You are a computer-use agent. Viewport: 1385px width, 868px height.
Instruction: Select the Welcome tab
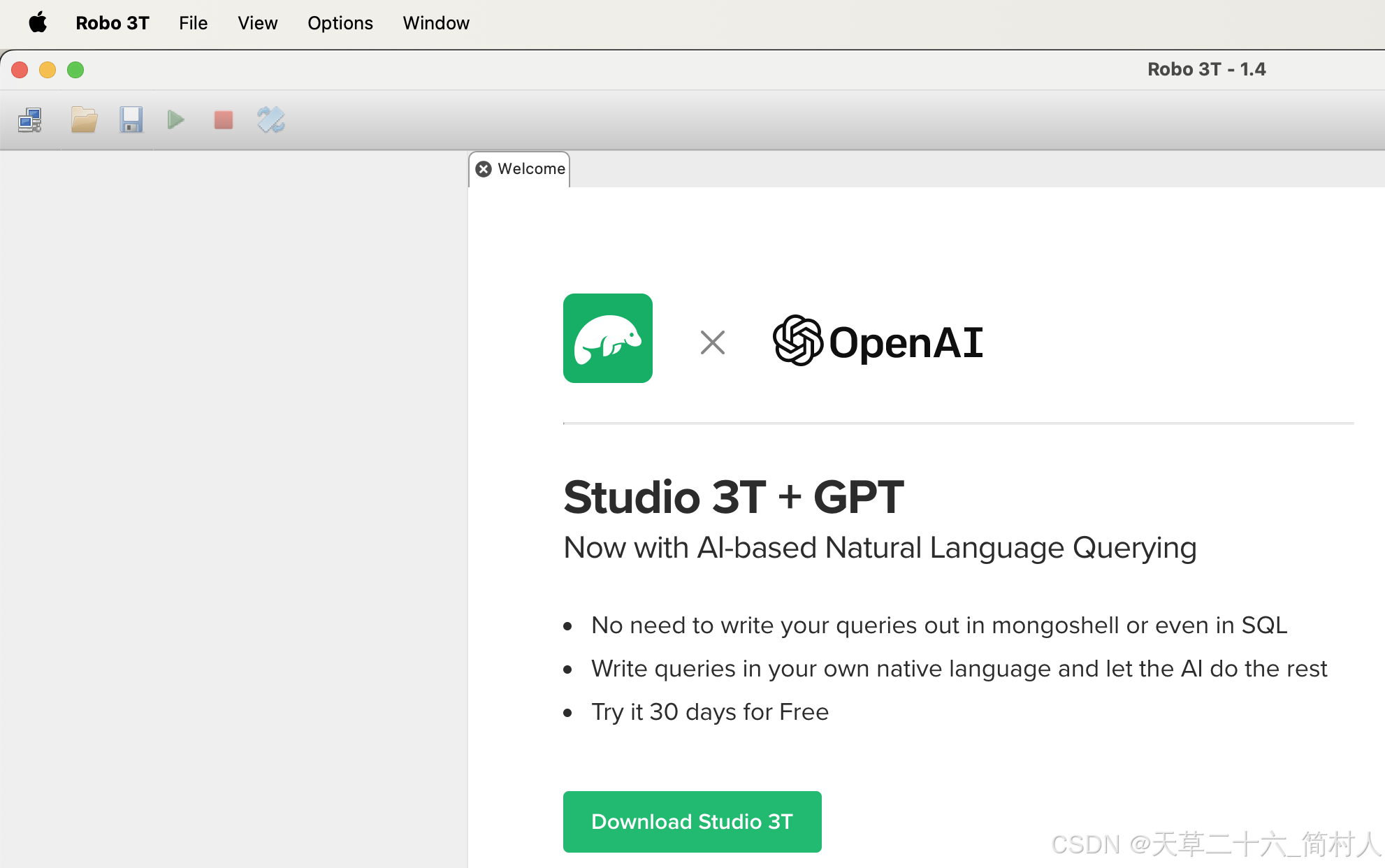(531, 169)
